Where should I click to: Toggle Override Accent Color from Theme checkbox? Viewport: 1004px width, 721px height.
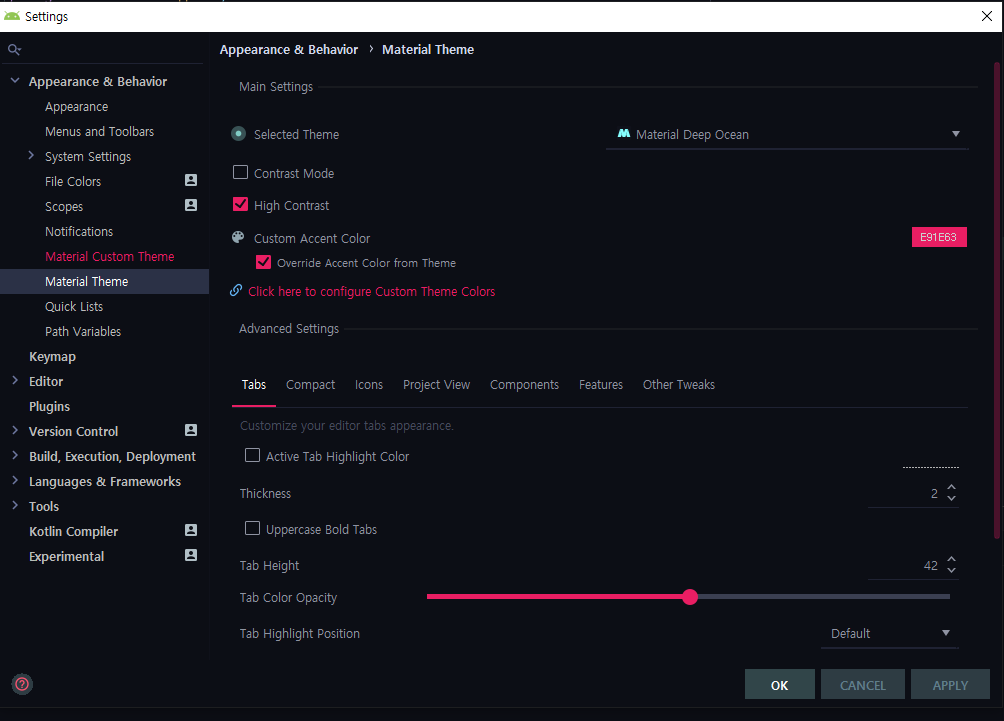[263, 262]
